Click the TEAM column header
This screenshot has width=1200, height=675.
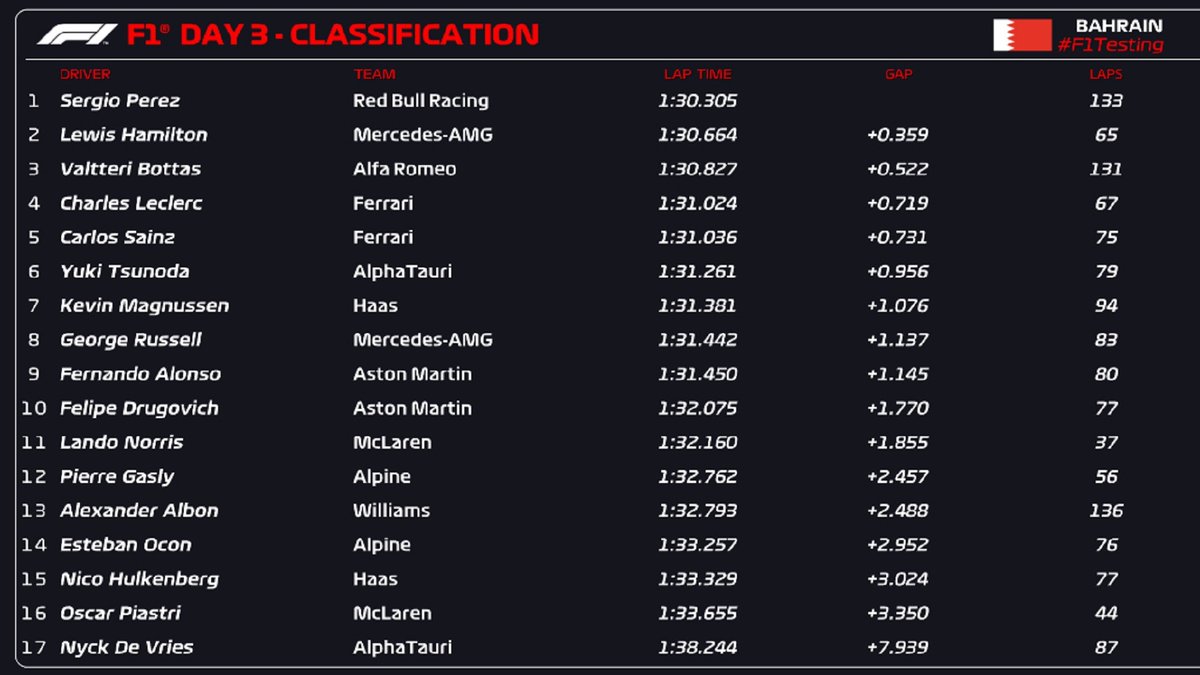pyautogui.click(x=374, y=74)
